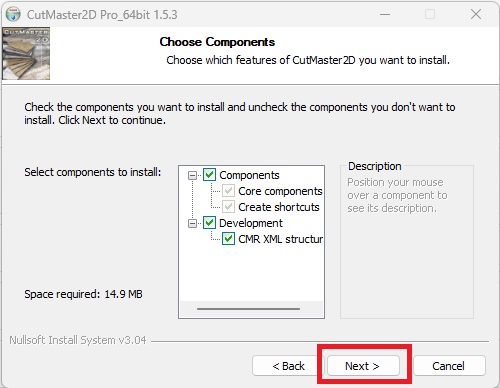This screenshot has height=388, width=500.
Task: Collapse the Development tree node
Action: (192, 223)
